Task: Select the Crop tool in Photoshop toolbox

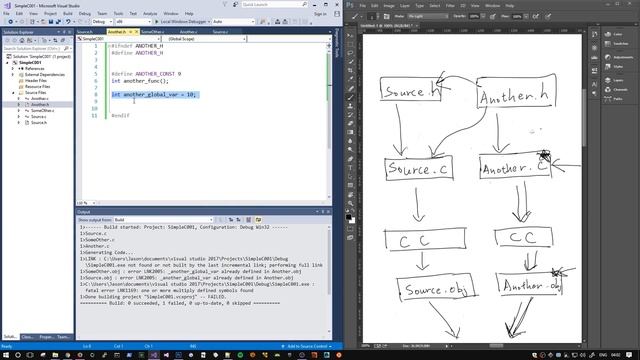Action: (350, 70)
